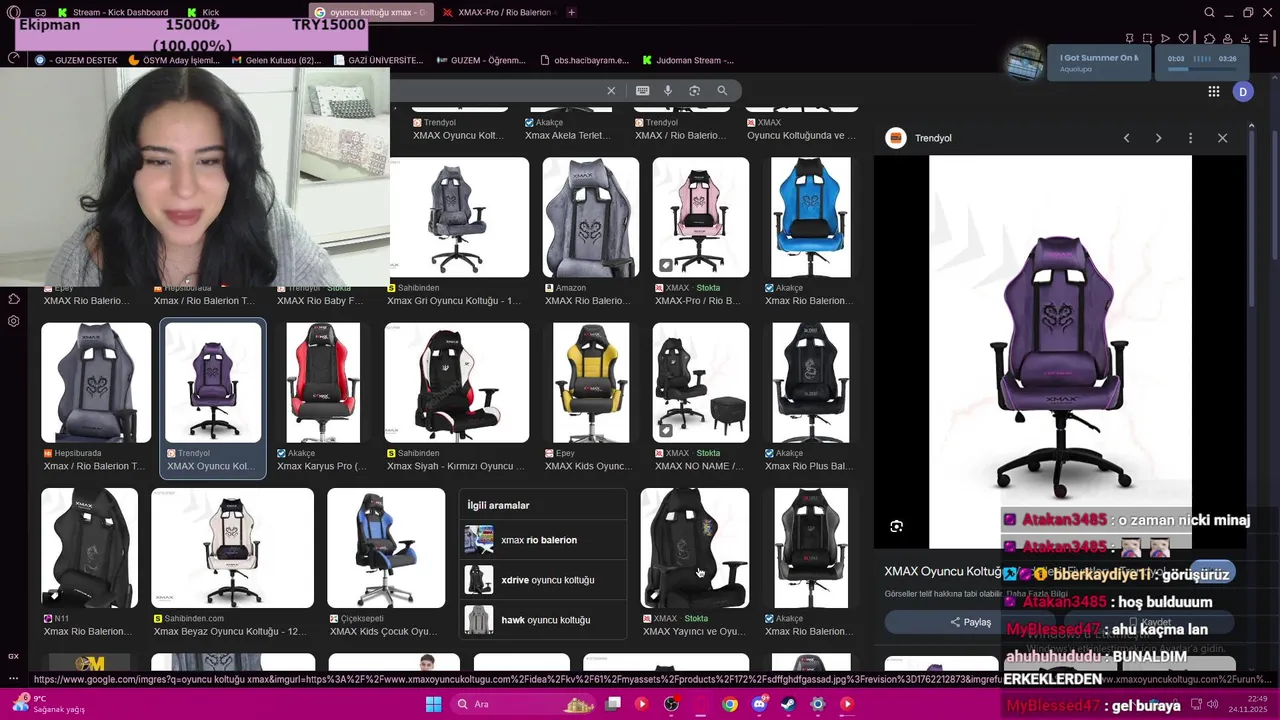1280x720 pixels.
Task: Open obs.hacibayram bookmark
Action: pyautogui.click(x=584, y=60)
